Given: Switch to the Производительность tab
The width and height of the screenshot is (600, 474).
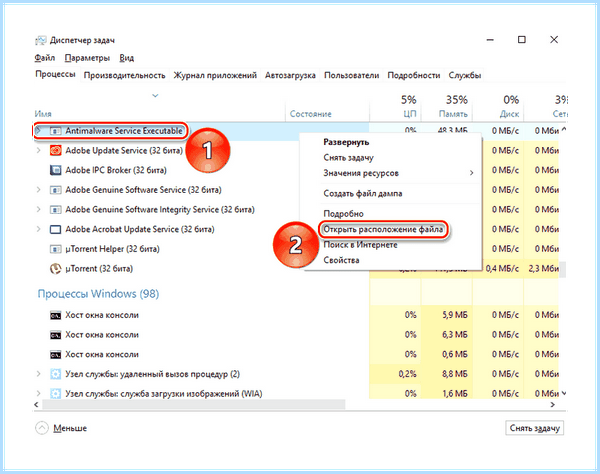Looking at the screenshot, I should 124,75.
